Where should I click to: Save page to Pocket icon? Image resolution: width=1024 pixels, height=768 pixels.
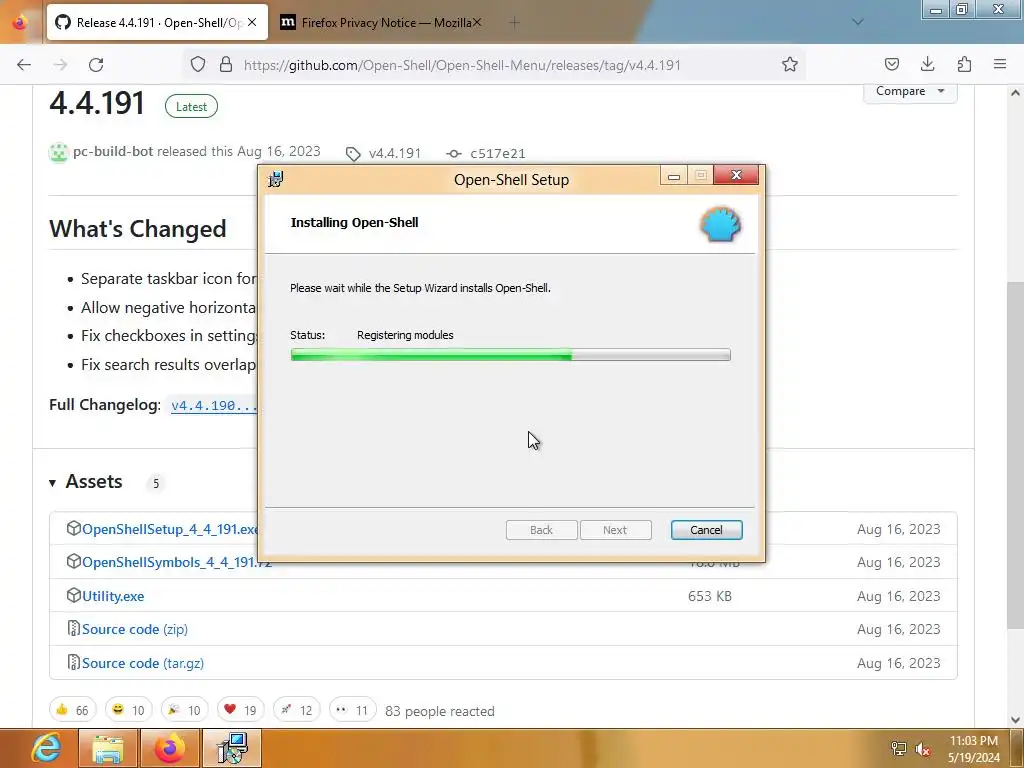point(891,64)
